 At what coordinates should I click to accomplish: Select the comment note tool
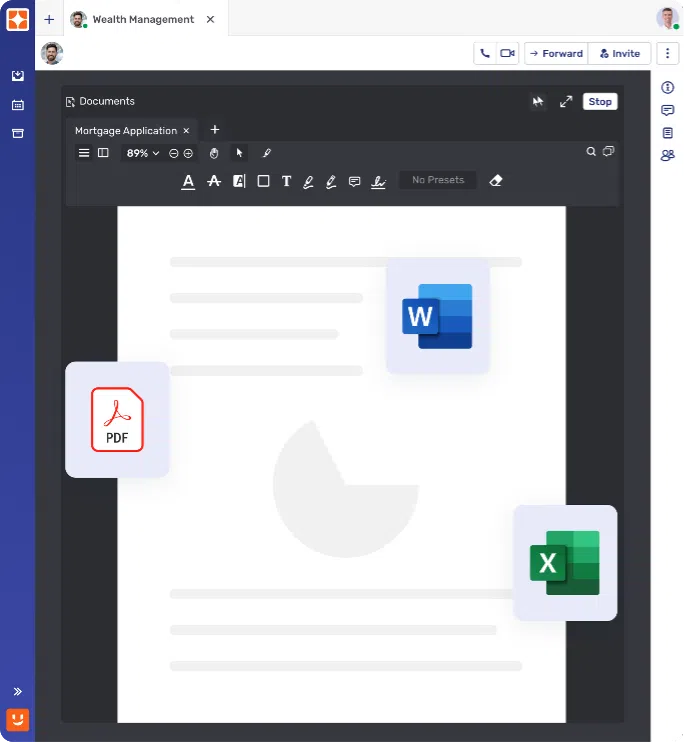[x=355, y=182]
